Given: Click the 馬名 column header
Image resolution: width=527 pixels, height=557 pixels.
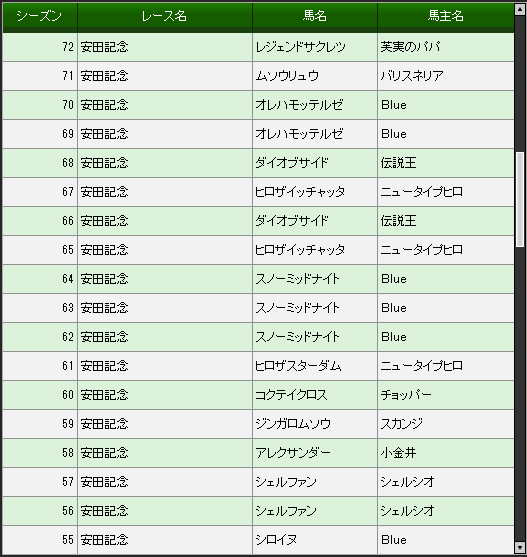Looking at the screenshot, I should 315,16.
